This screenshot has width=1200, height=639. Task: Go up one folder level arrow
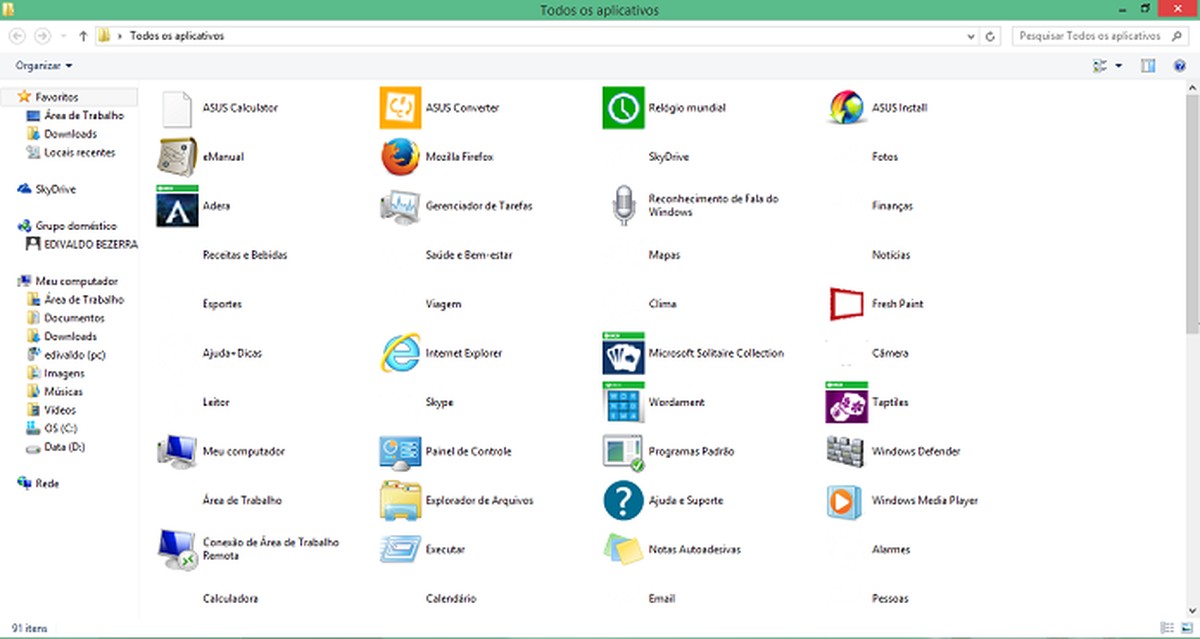point(83,36)
